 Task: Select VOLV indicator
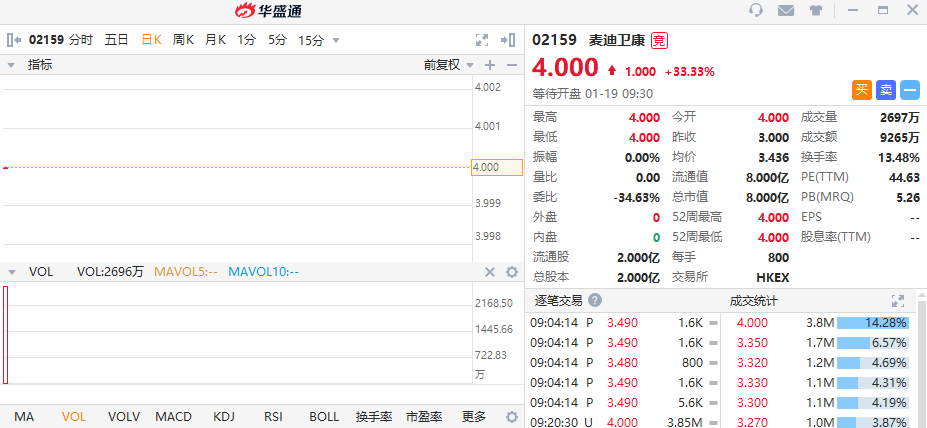pyautogui.click(x=124, y=416)
